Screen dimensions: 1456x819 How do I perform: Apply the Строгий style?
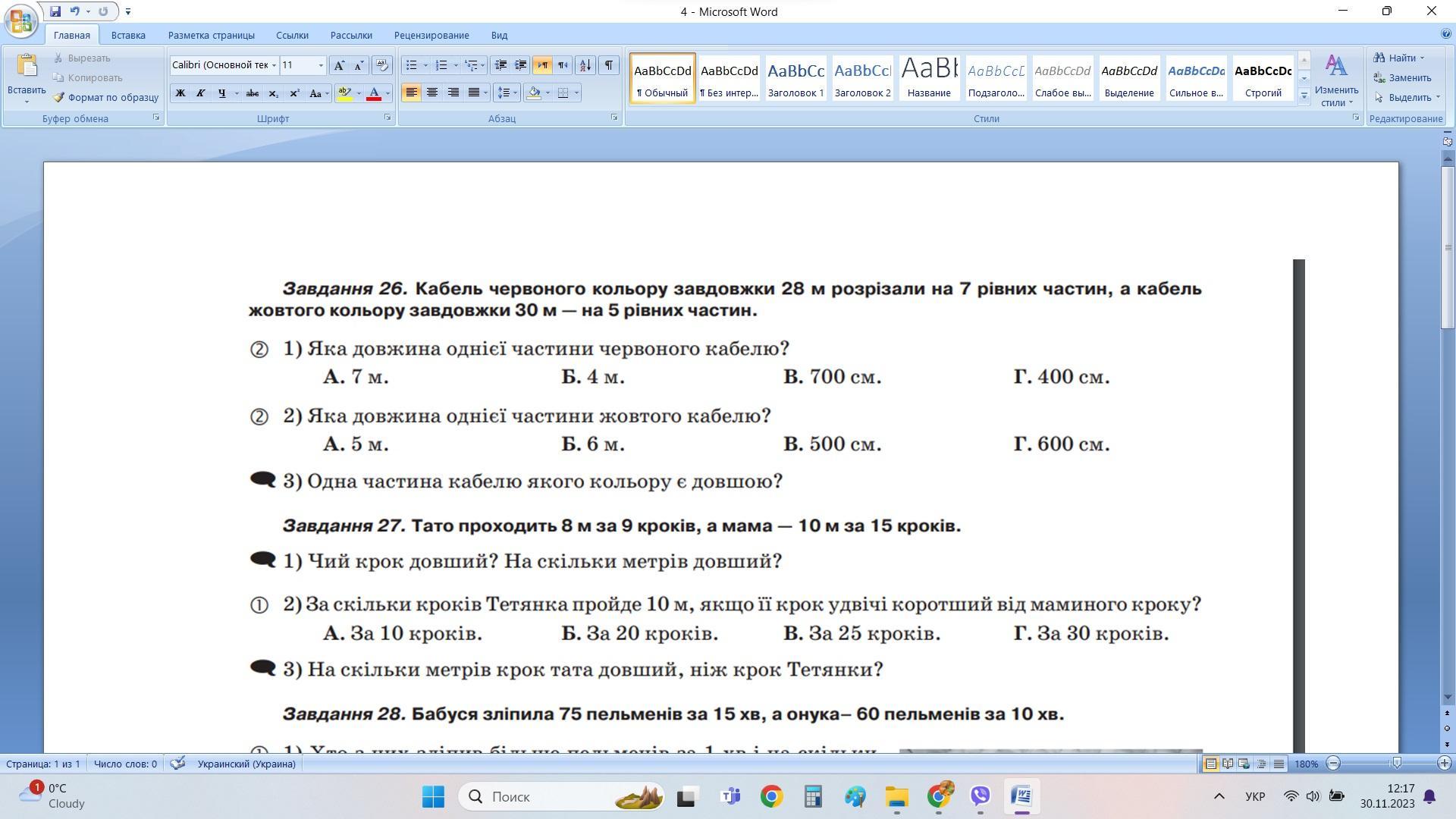[1263, 77]
